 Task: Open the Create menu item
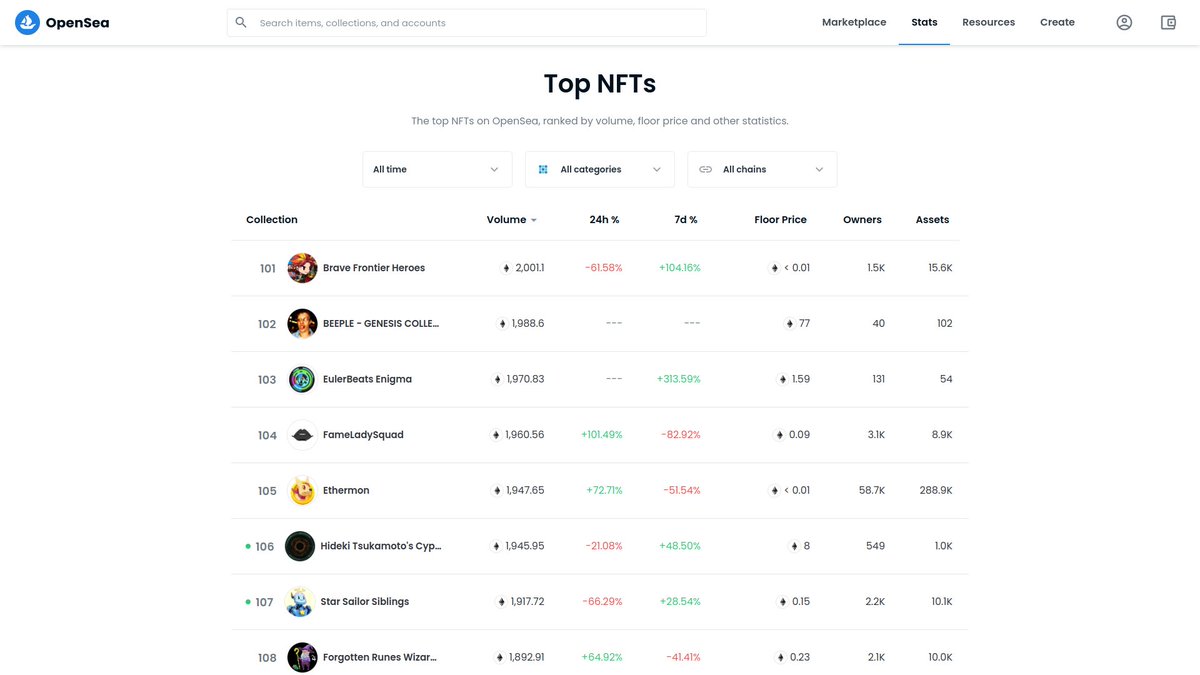tap(1057, 22)
